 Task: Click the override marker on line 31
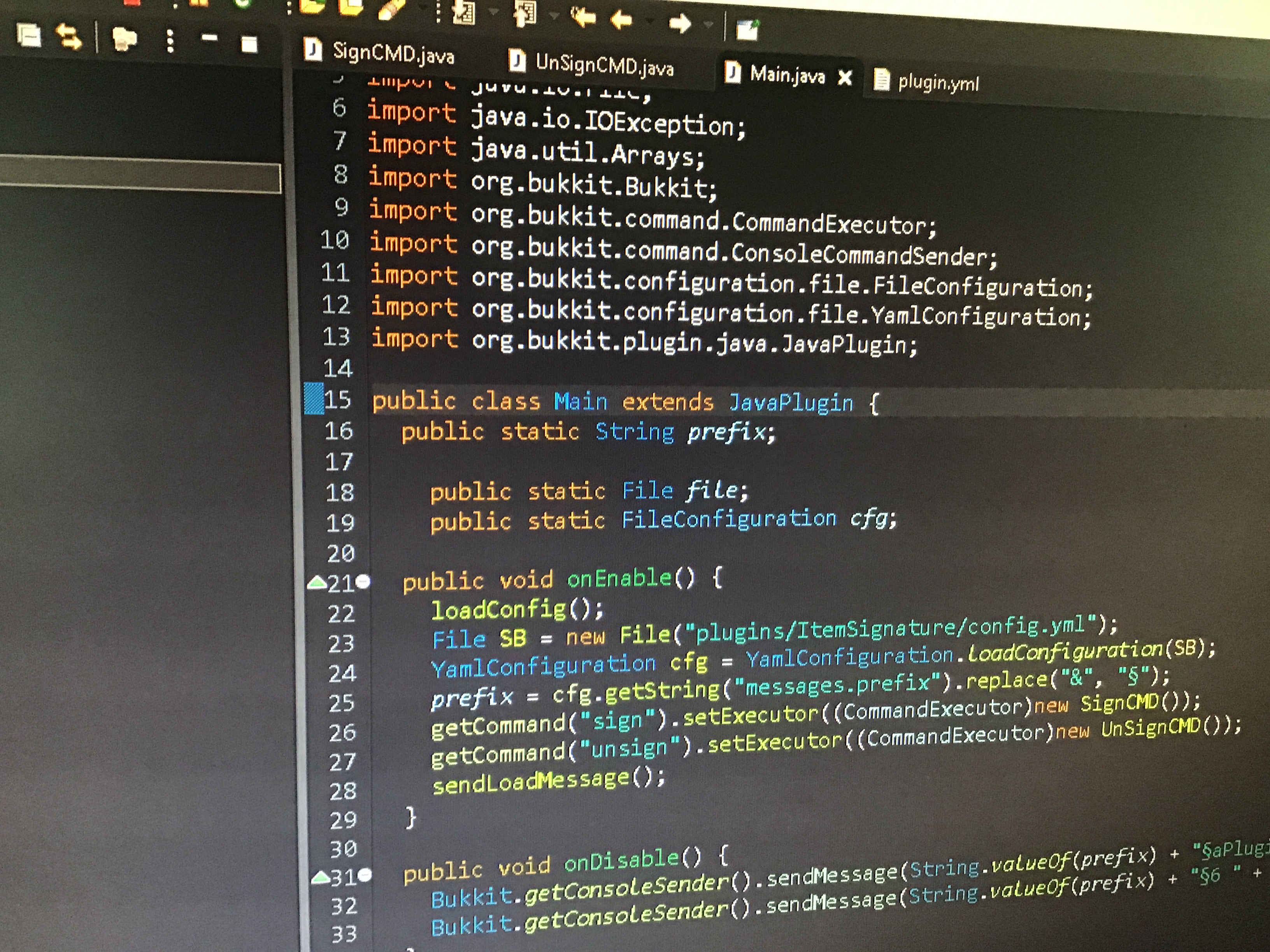320,878
